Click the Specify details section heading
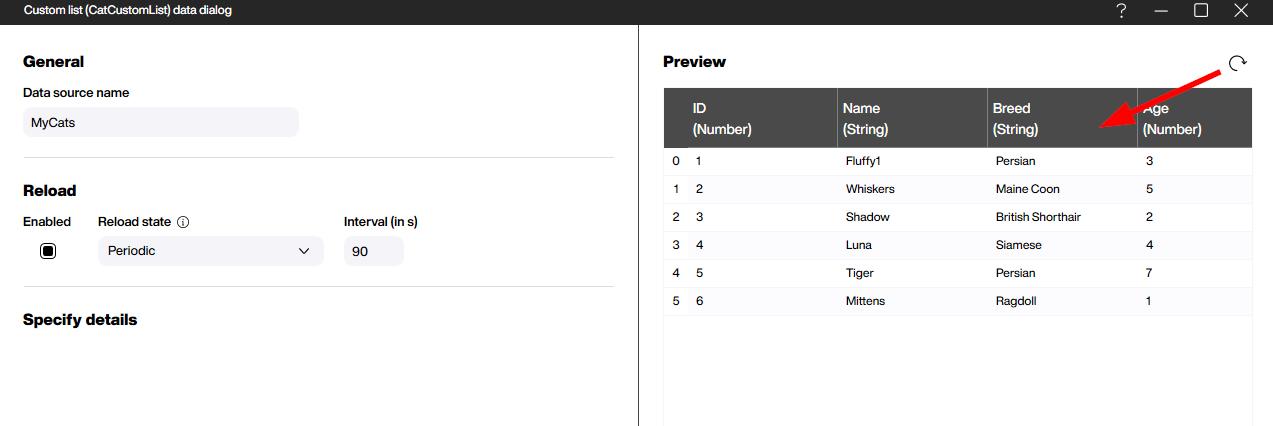The width and height of the screenshot is (1273, 426). (80, 320)
